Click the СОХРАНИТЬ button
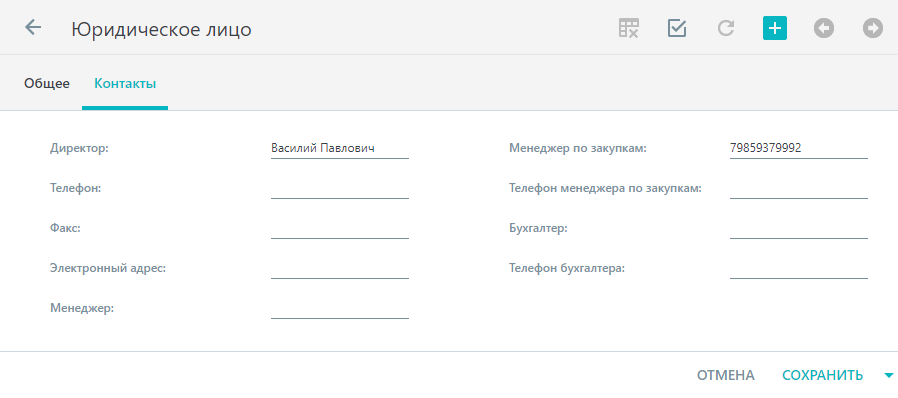The height and width of the screenshot is (398, 898). pos(822,376)
